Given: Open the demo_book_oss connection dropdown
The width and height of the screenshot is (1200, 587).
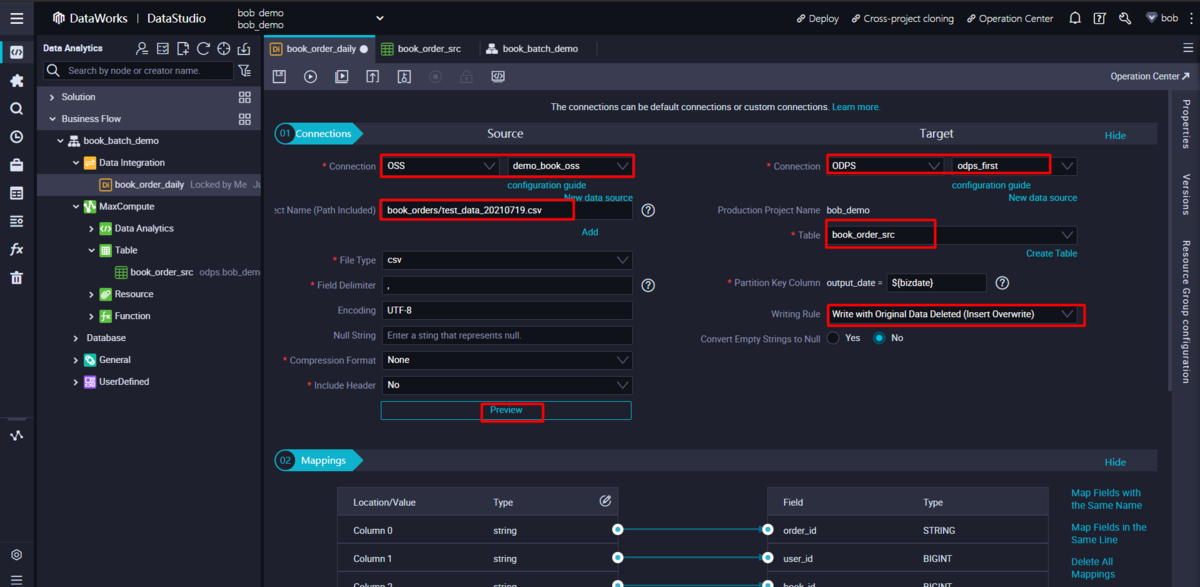Looking at the screenshot, I should (x=570, y=166).
